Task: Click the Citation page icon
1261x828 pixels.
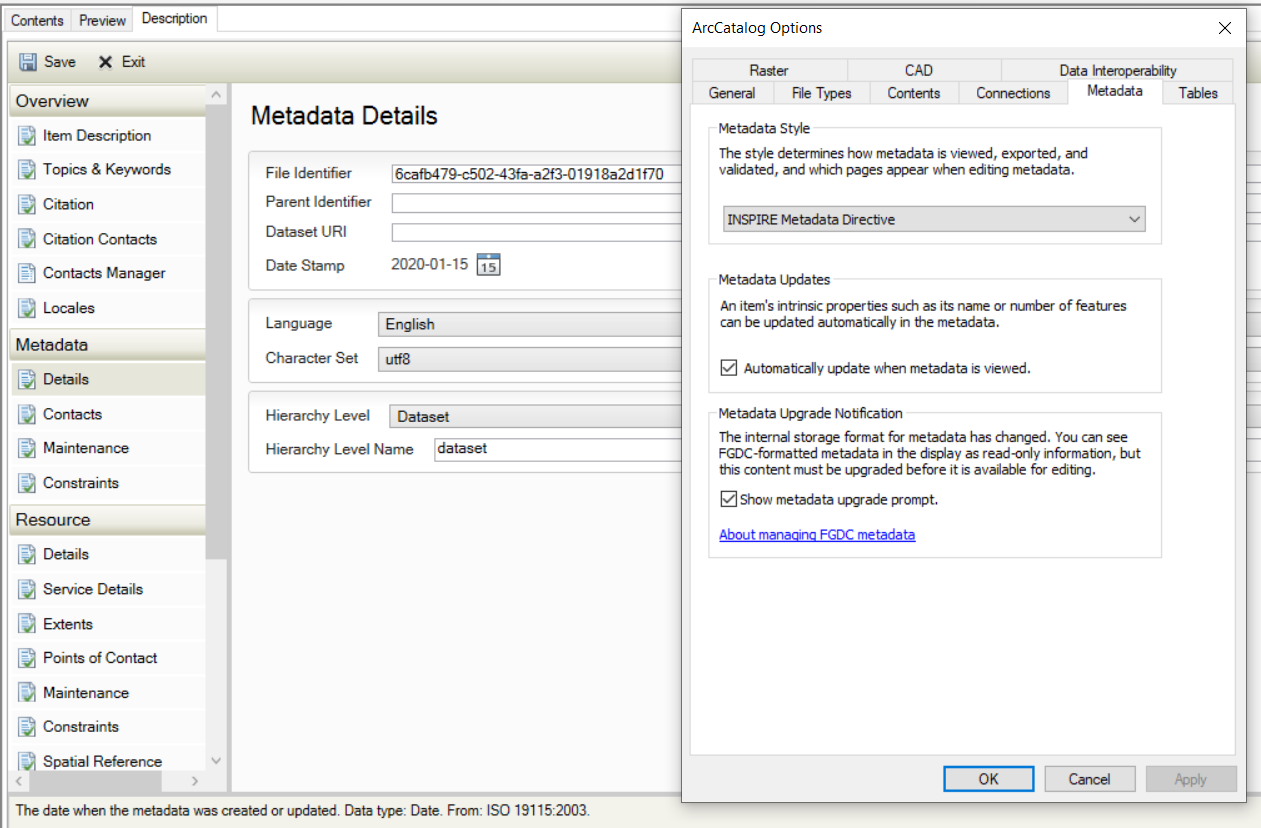Action: tap(27, 205)
